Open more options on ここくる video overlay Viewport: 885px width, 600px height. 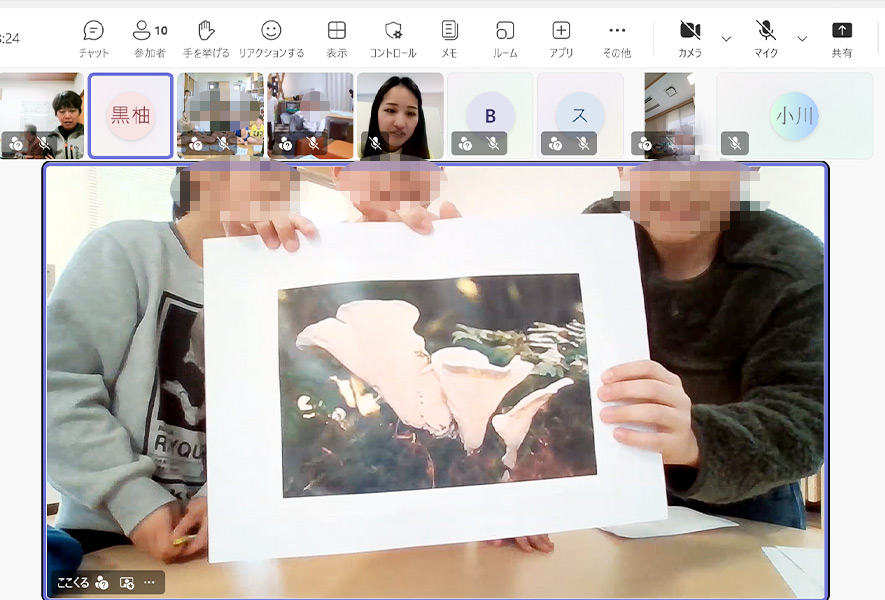pyautogui.click(x=149, y=583)
